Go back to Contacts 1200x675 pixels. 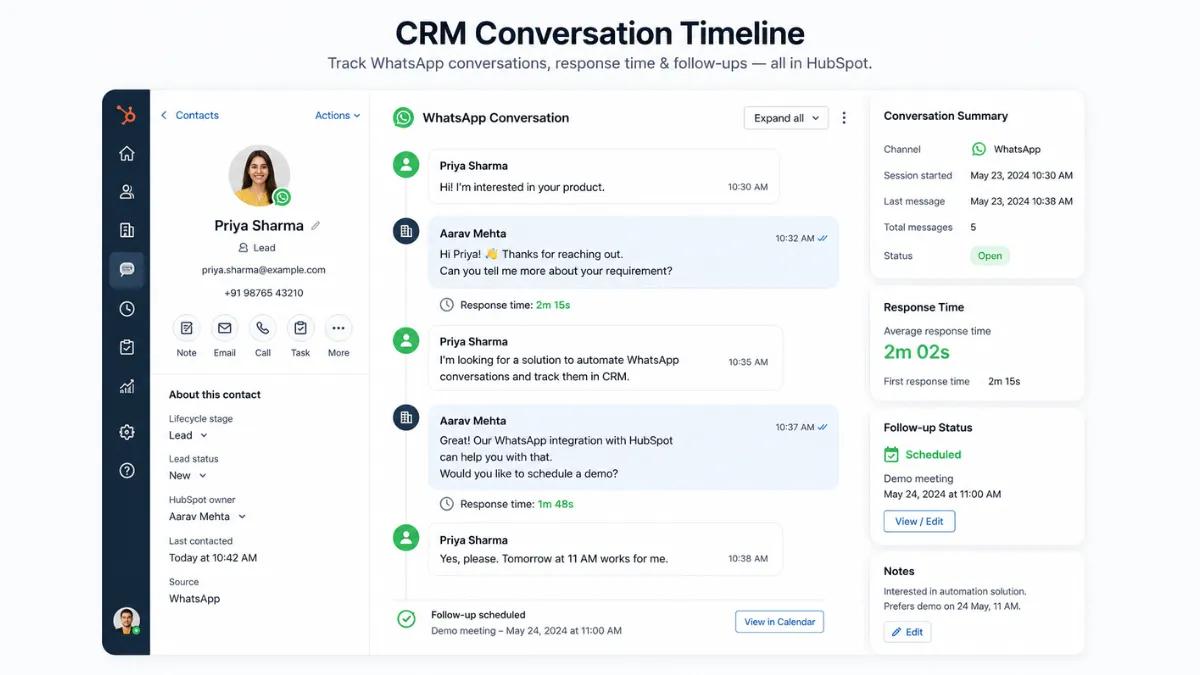pyautogui.click(x=190, y=115)
